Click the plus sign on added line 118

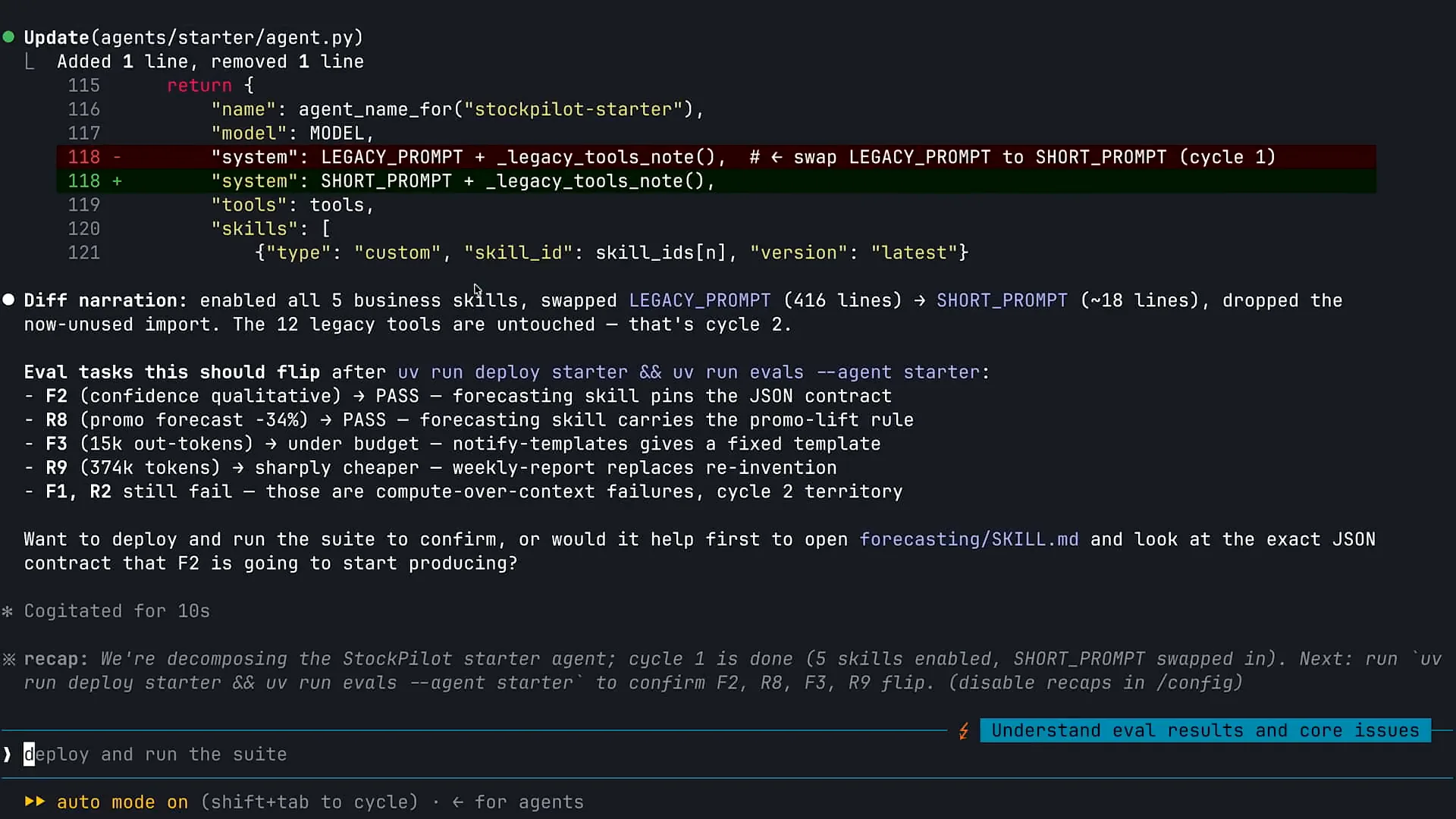click(117, 181)
